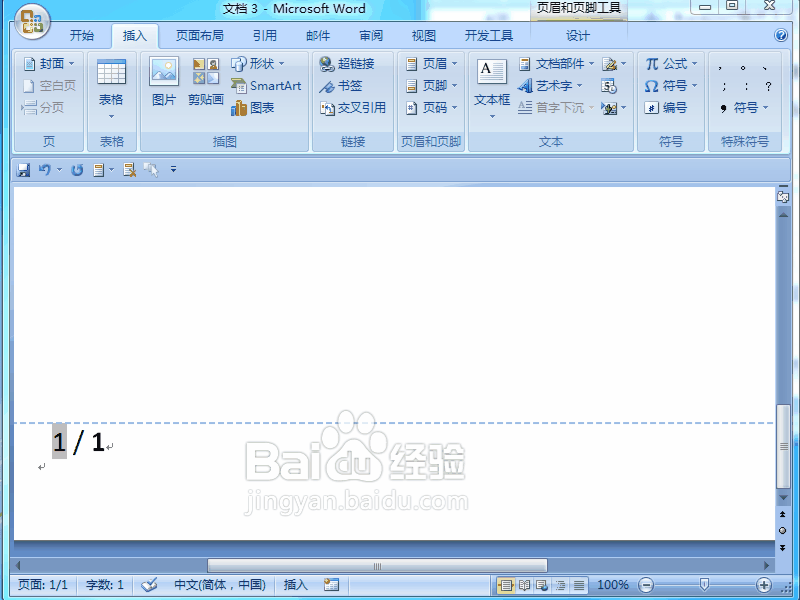Viewport: 800px width, 600px height.
Task: Zoom out with the minus button
Action: [x=645, y=585]
